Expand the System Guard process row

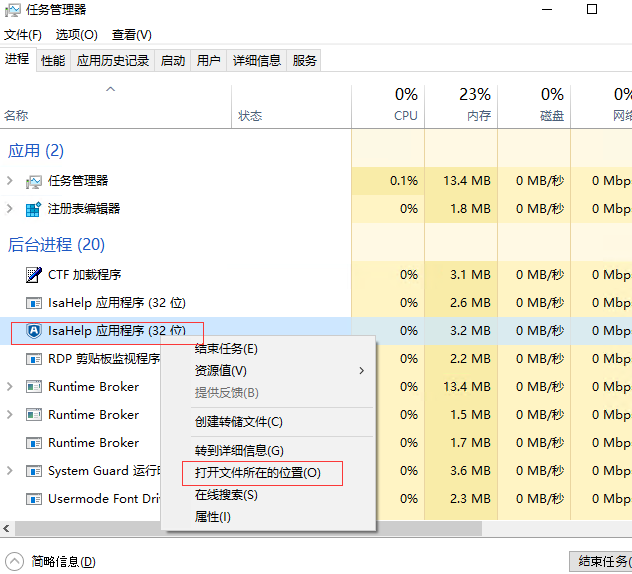10,470
